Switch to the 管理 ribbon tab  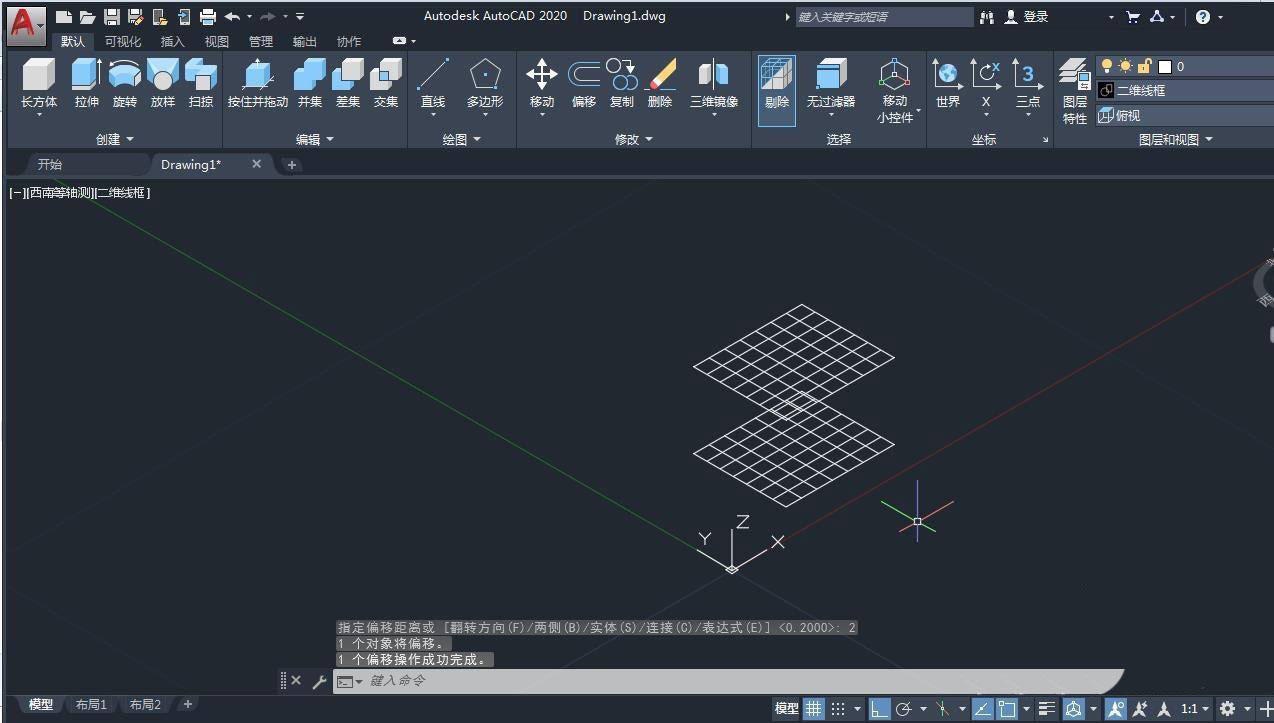261,41
